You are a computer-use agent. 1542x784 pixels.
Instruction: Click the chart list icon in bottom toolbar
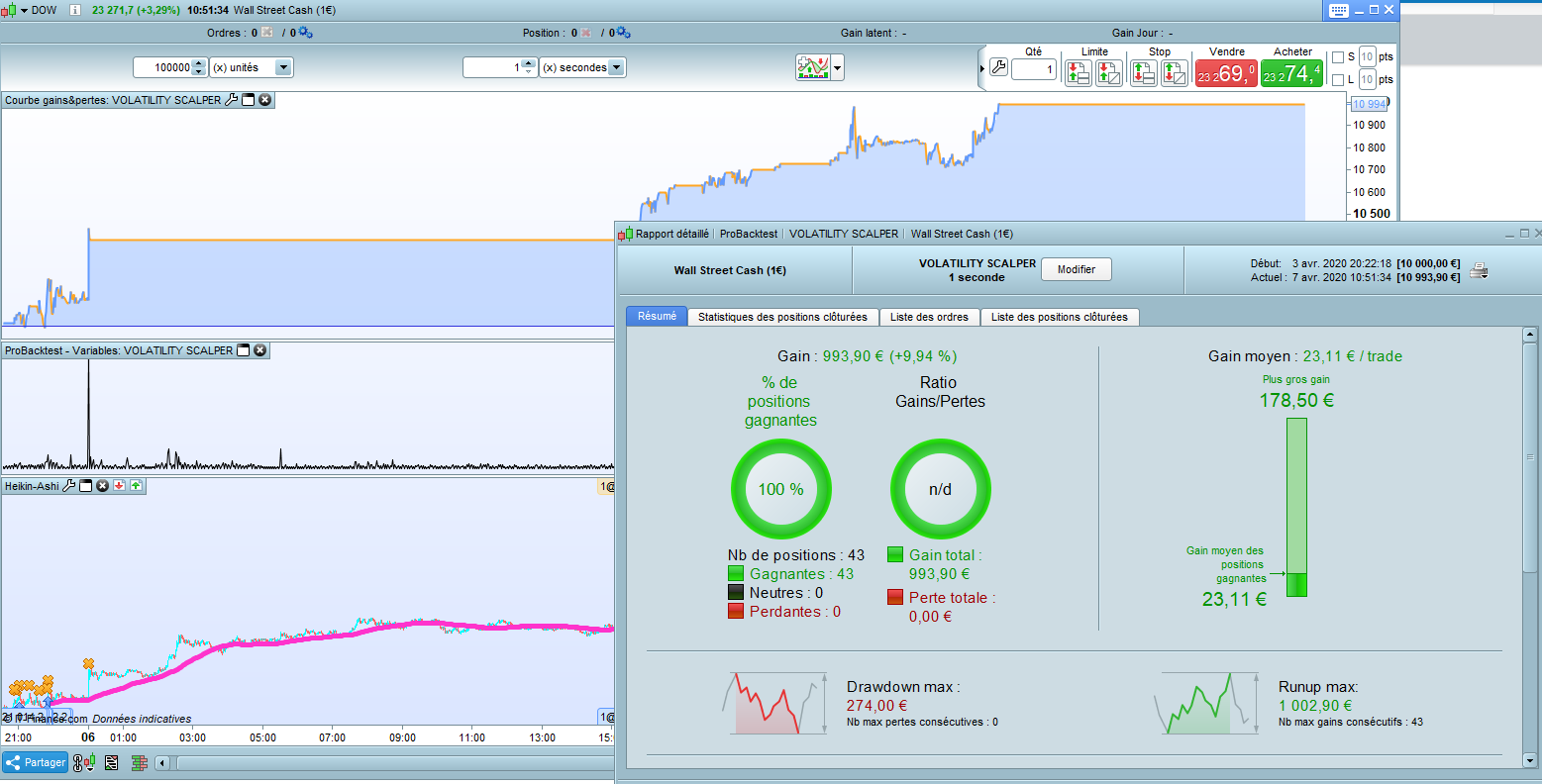pos(112,762)
